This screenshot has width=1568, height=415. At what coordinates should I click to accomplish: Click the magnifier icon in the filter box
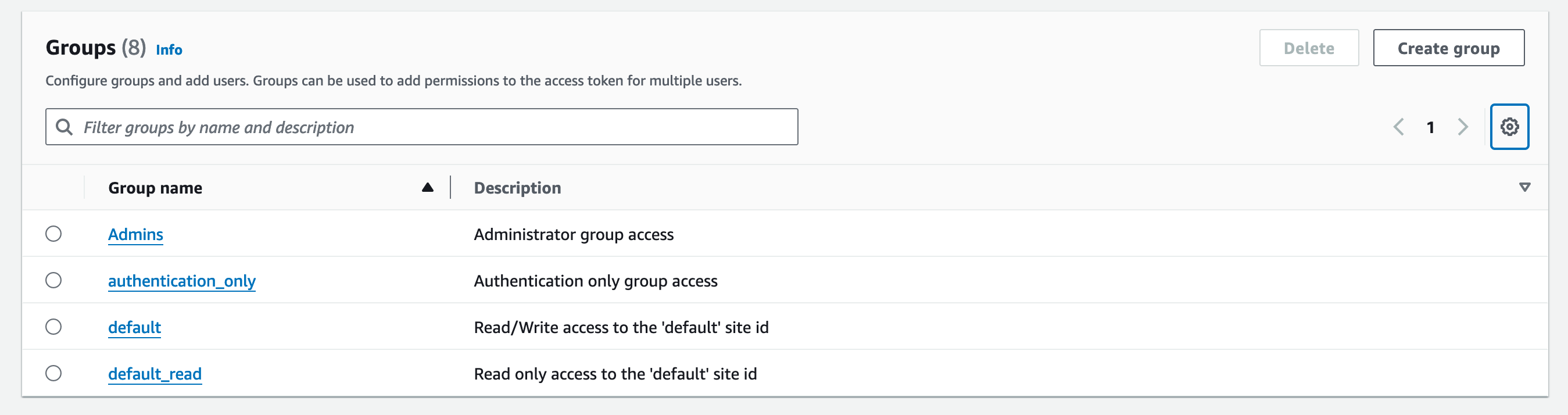pyautogui.click(x=64, y=127)
